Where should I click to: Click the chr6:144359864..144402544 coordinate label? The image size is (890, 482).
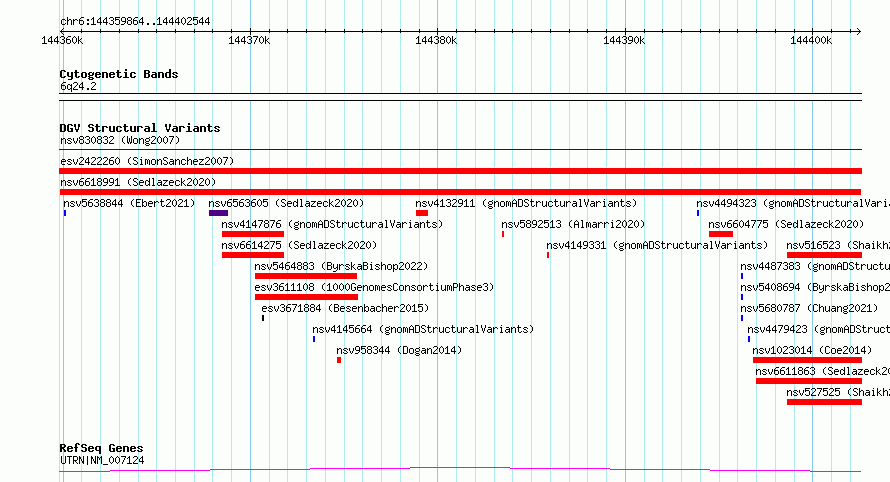[x=135, y=22]
